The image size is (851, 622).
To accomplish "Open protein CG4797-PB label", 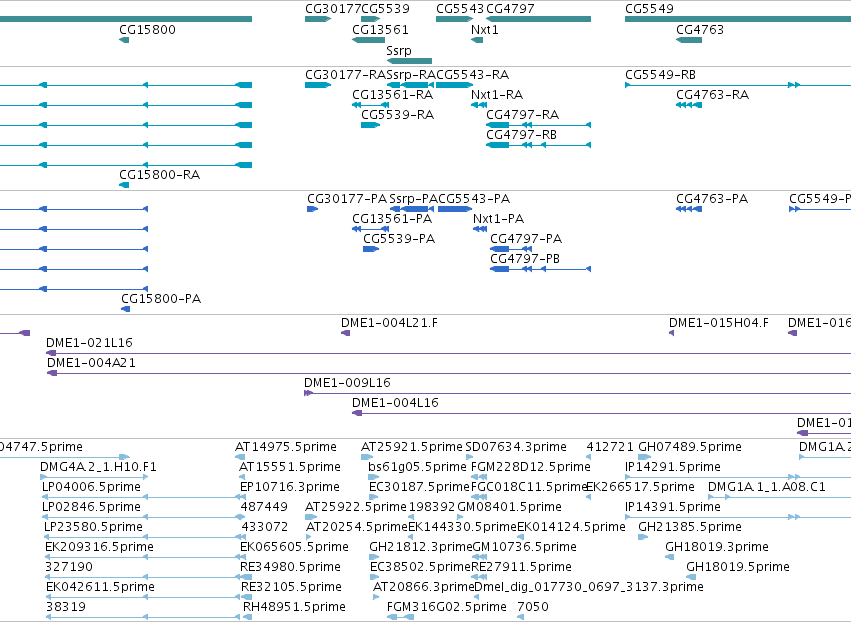I will [x=525, y=259].
